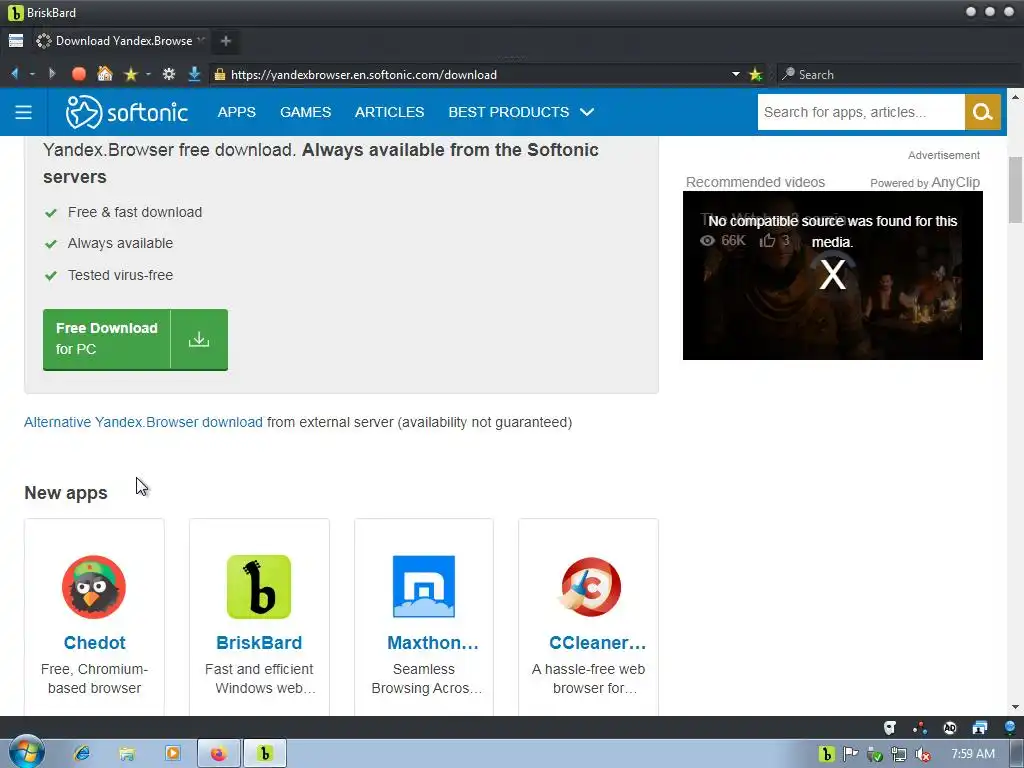
Task: Click the orange Softonic search button
Action: (x=983, y=112)
